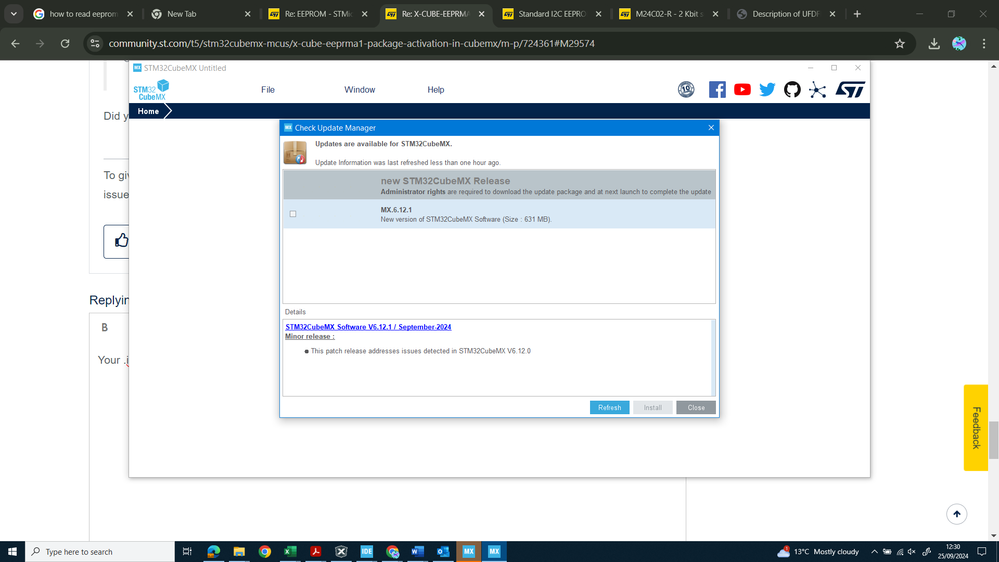Click the browser Forward arrow

pos(40,43)
